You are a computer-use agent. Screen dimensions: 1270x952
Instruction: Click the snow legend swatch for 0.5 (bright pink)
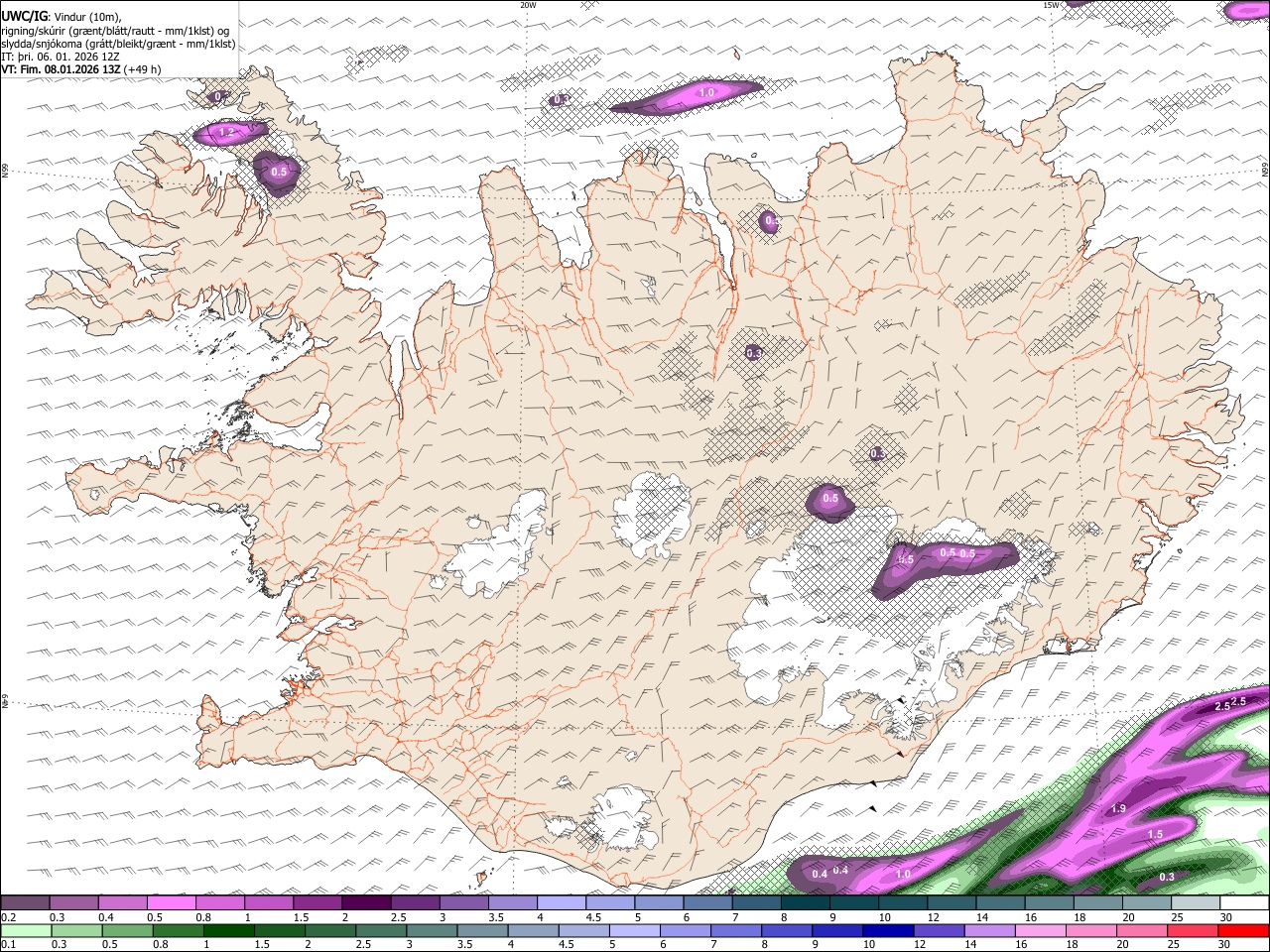point(172,903)
